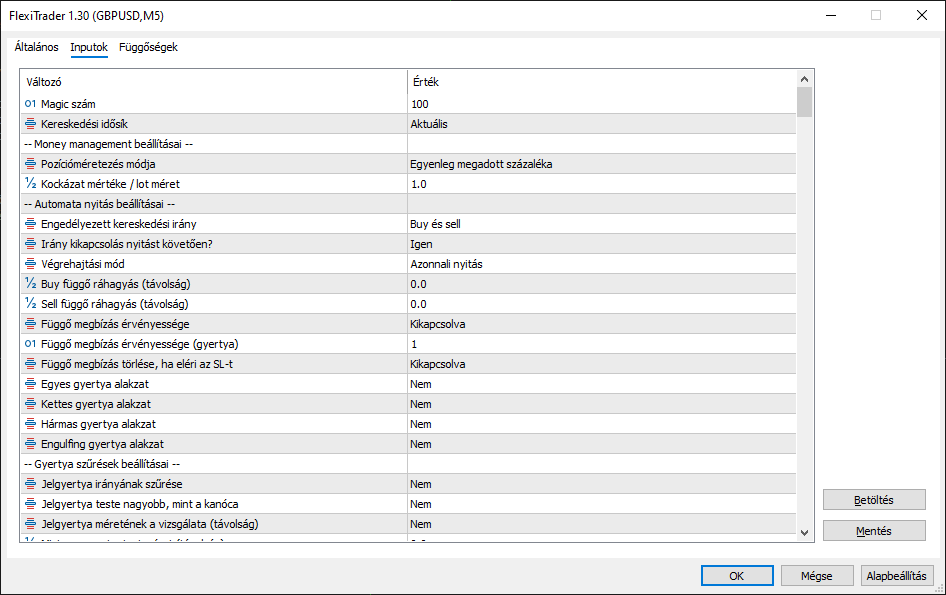The height and width of the screenshot is (595, 946).
Task: Click the fraction icon beside Buy függő ráhagyás
Action: point(30,284)
